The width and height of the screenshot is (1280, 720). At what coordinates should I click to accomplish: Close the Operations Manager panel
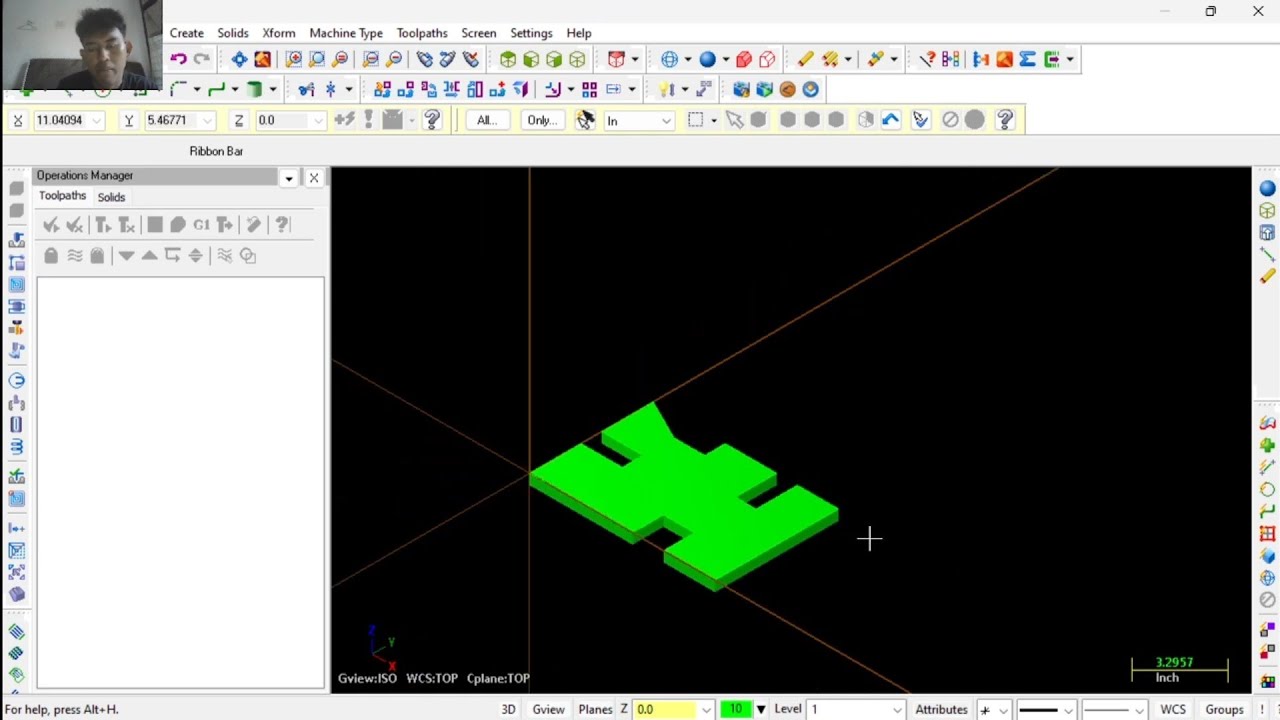point(314,178)
